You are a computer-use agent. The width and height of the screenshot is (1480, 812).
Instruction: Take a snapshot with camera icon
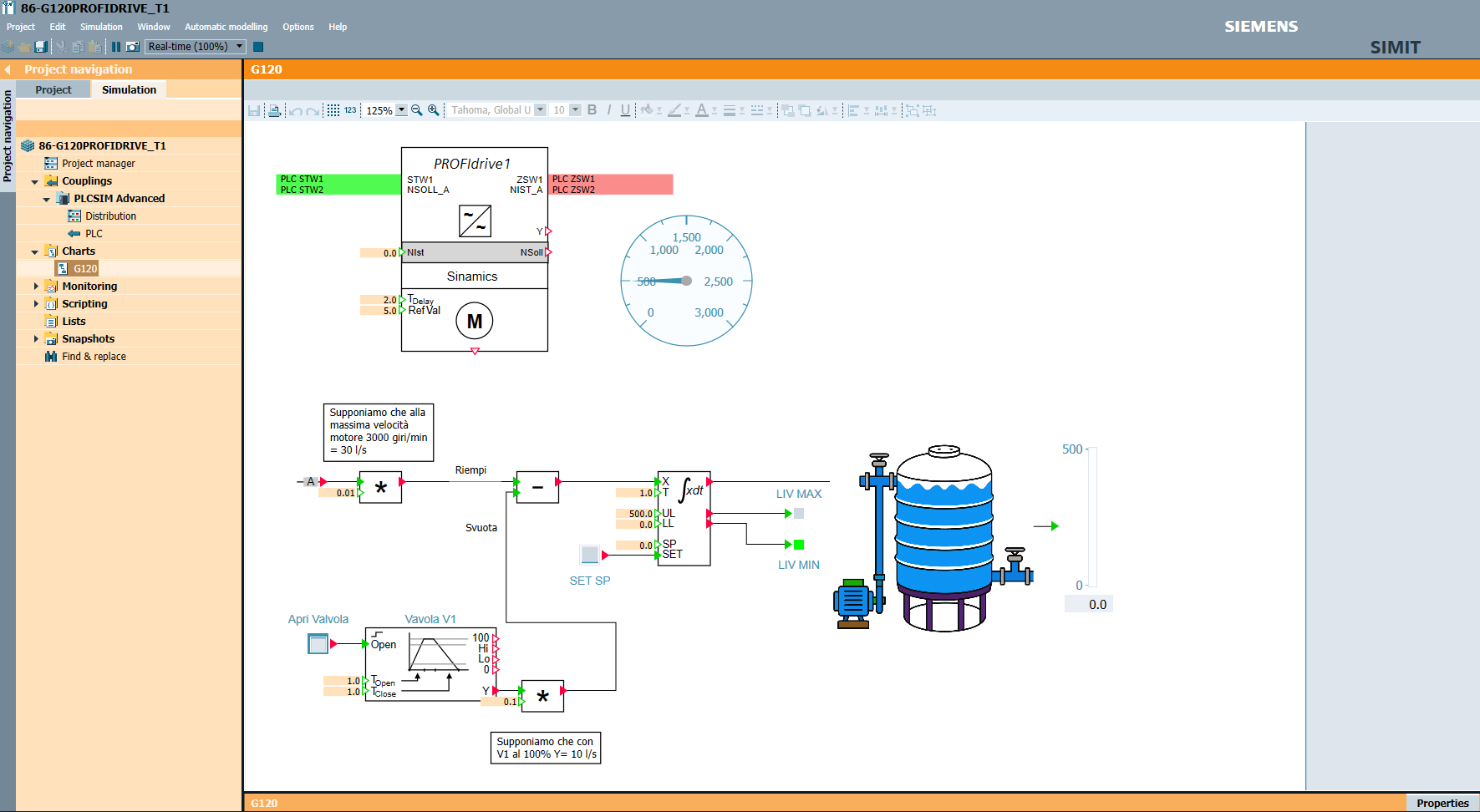click(132, 47)
